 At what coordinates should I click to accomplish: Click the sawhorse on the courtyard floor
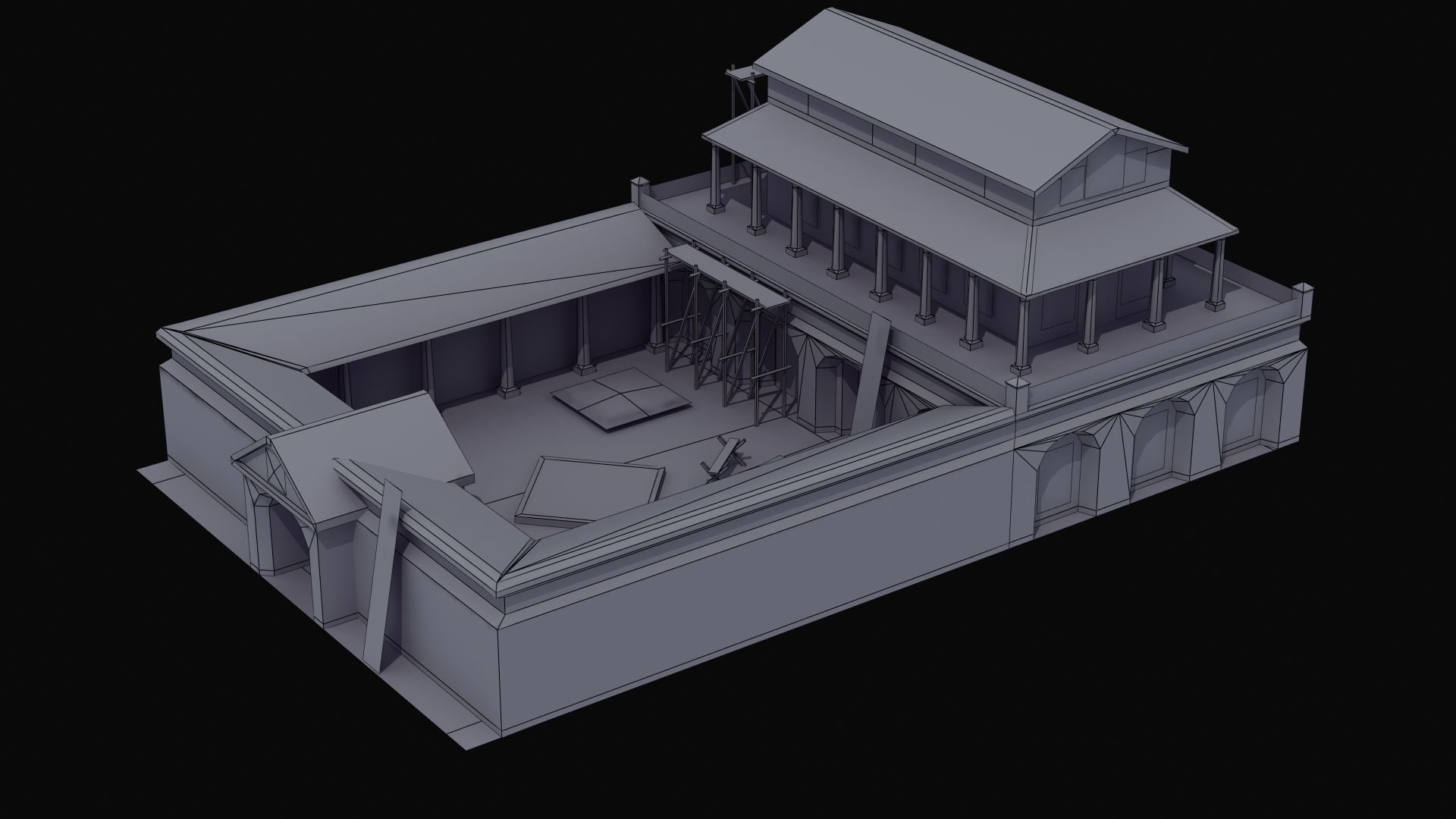(723, 459)
